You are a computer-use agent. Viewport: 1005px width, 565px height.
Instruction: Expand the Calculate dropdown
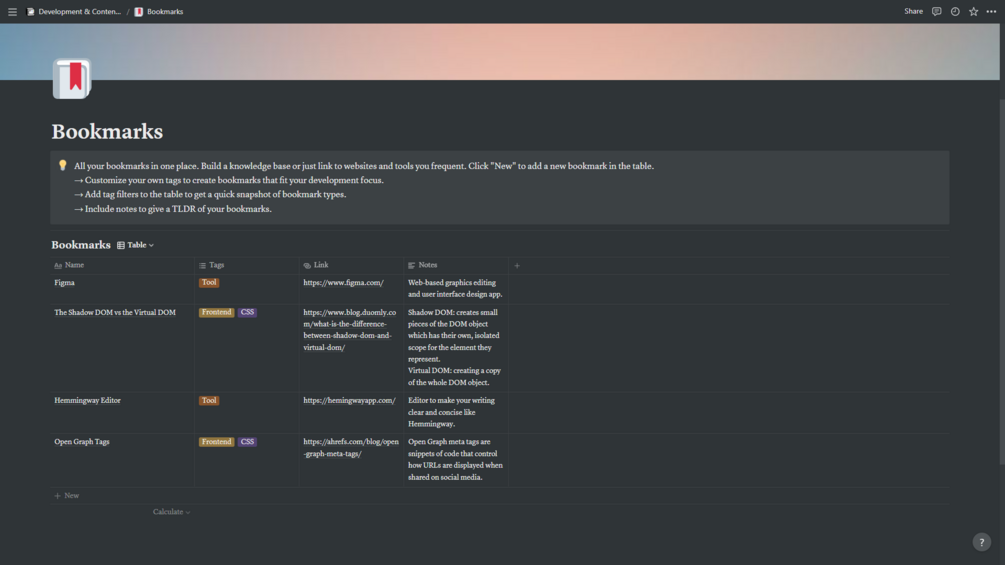coord(171,512)
